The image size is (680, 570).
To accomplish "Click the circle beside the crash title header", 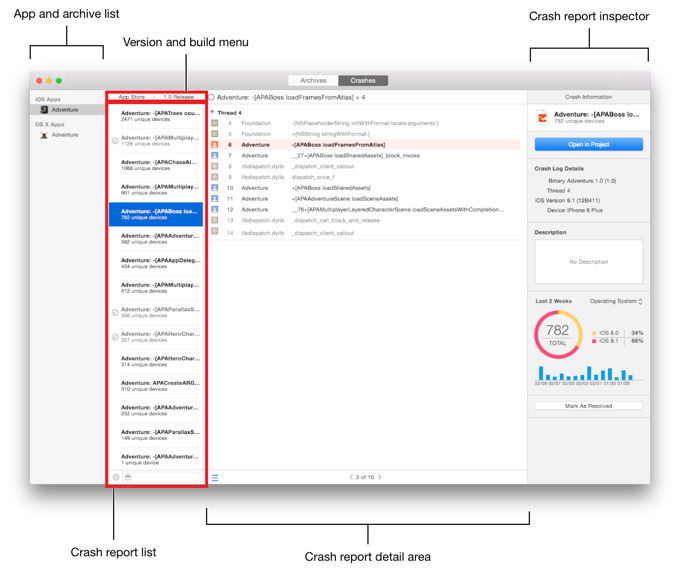I will point(212,97).
